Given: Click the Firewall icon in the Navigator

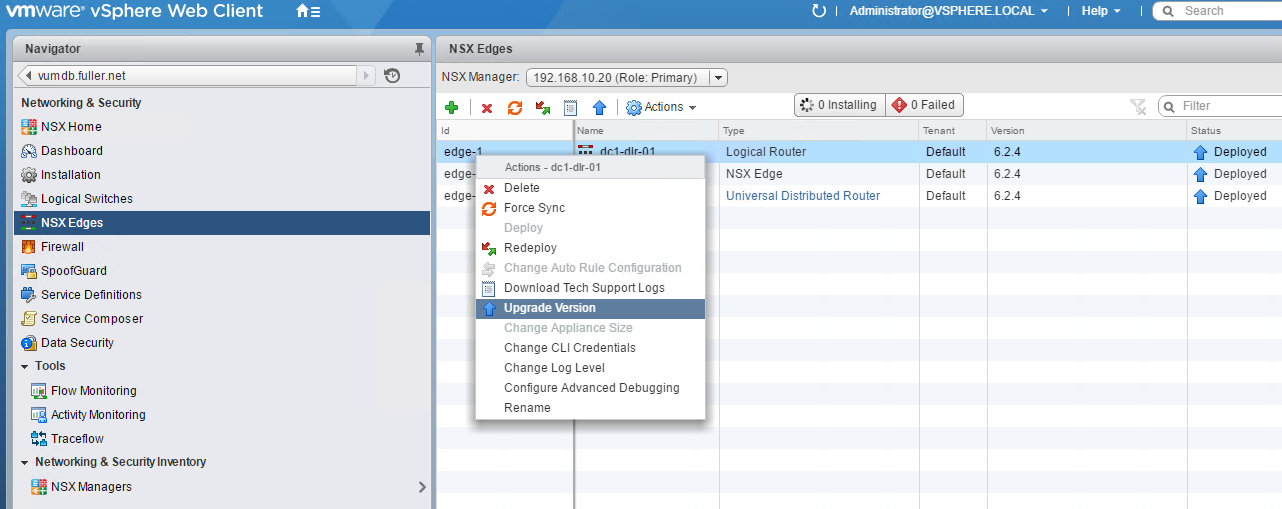Looking at the screenshot, I should click(29, 247).
